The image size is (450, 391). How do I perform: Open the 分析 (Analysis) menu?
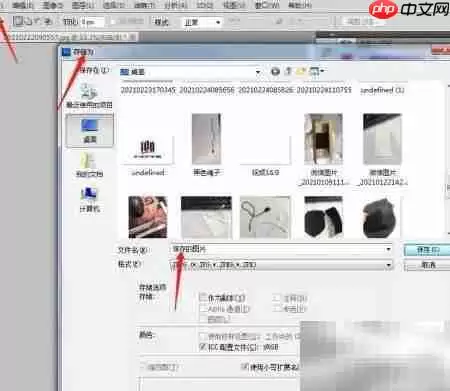coord(176,5)
